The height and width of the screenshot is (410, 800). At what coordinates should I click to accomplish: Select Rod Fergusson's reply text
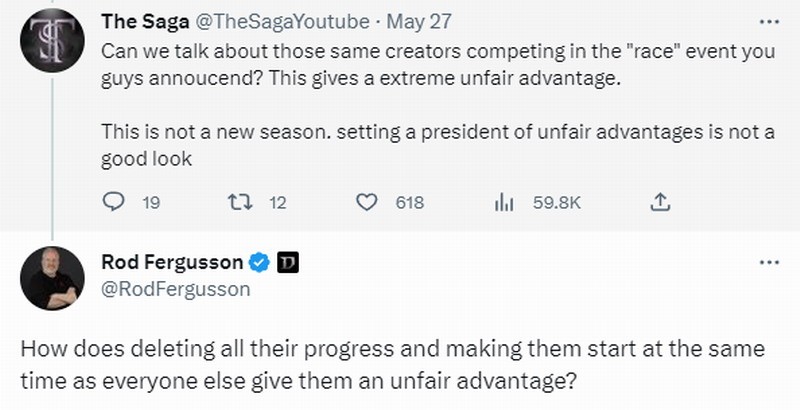(x=393, y=365)
